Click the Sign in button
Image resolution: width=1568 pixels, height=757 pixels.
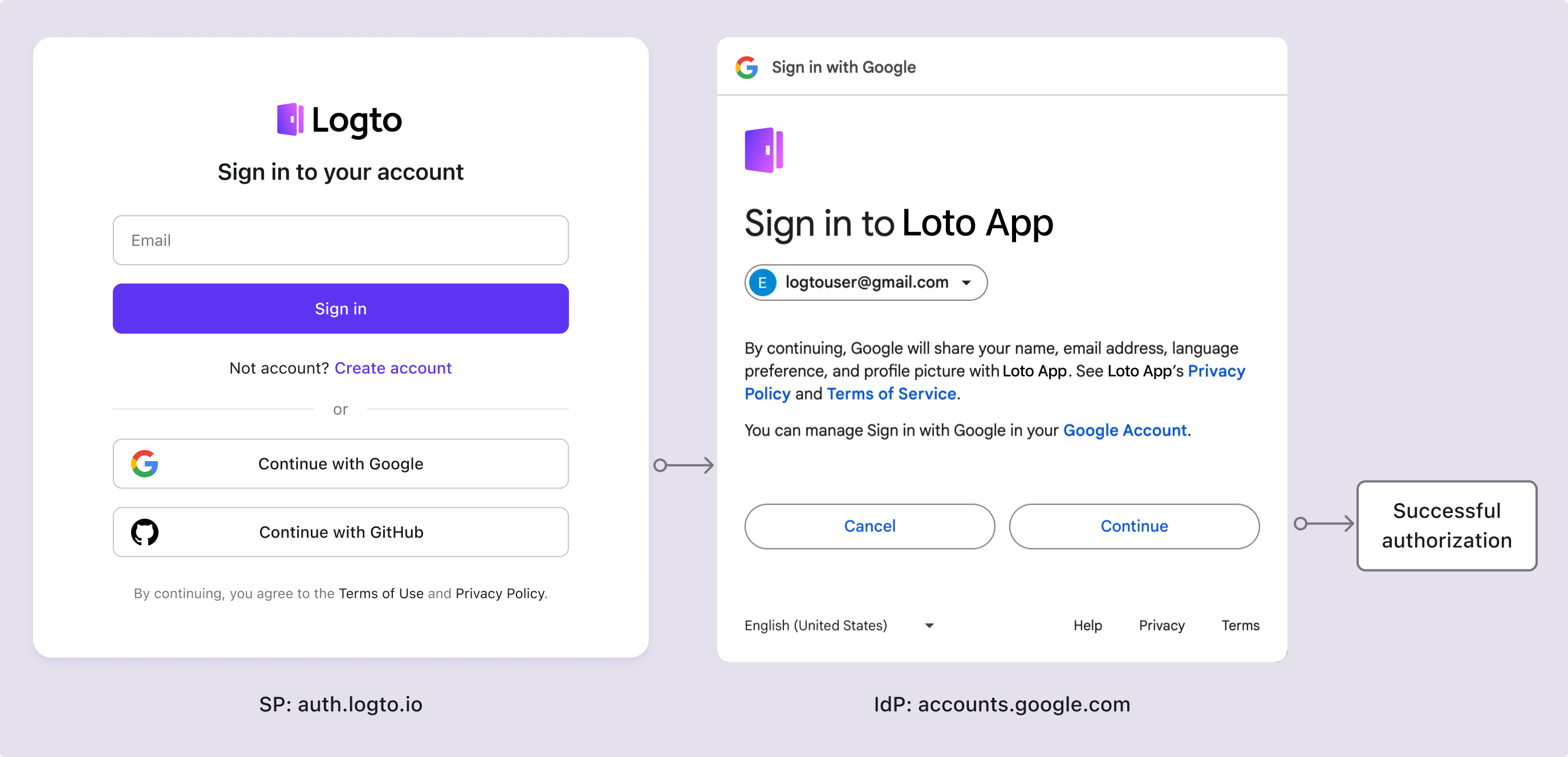tap(340, 308)
